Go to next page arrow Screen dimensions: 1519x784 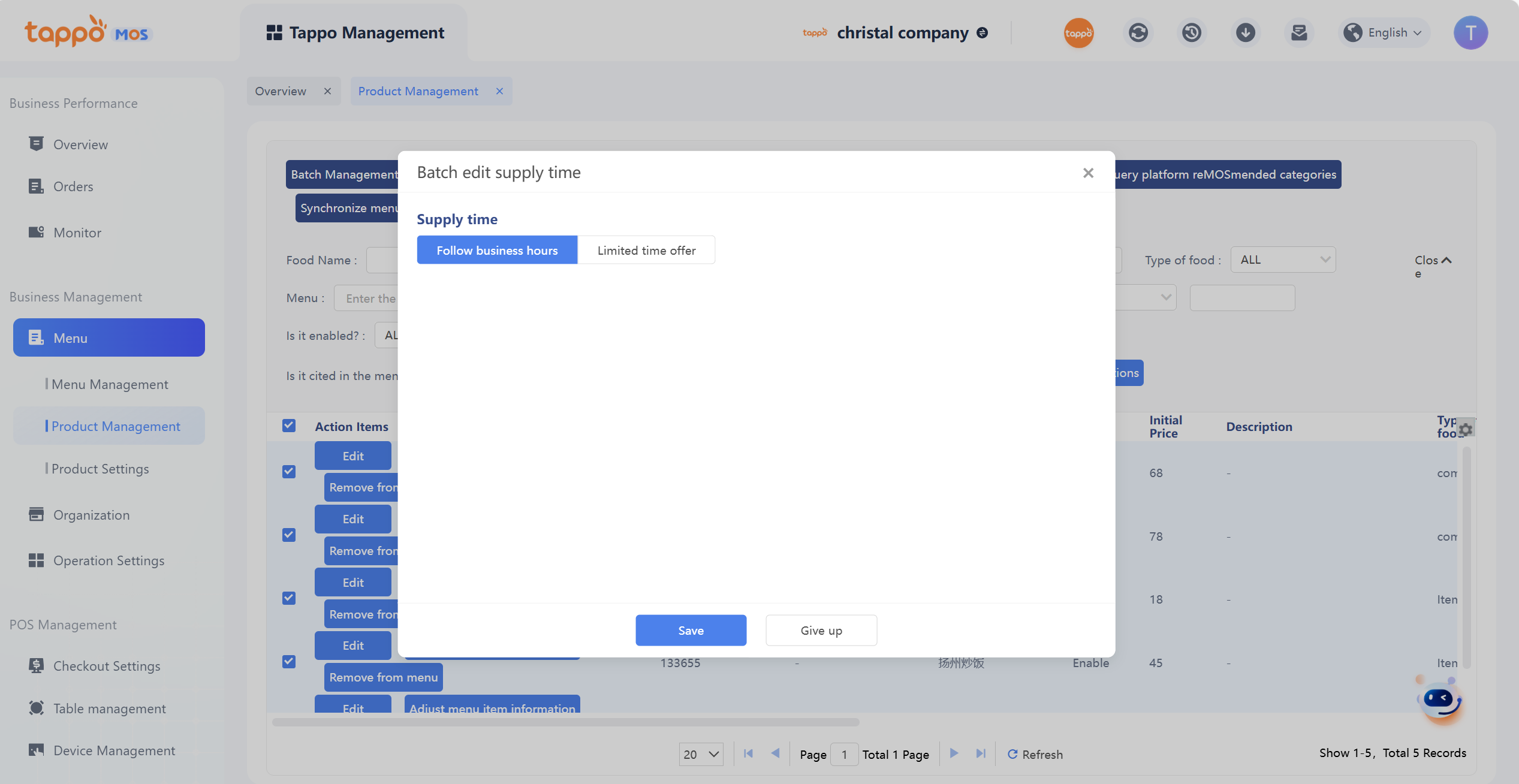(x=954, y=753)
